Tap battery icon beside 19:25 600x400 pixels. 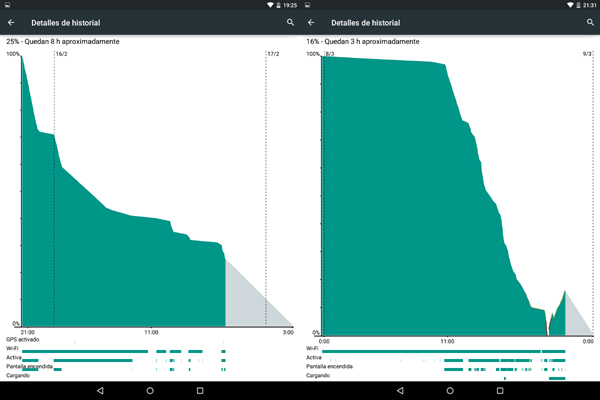point(278,5)
